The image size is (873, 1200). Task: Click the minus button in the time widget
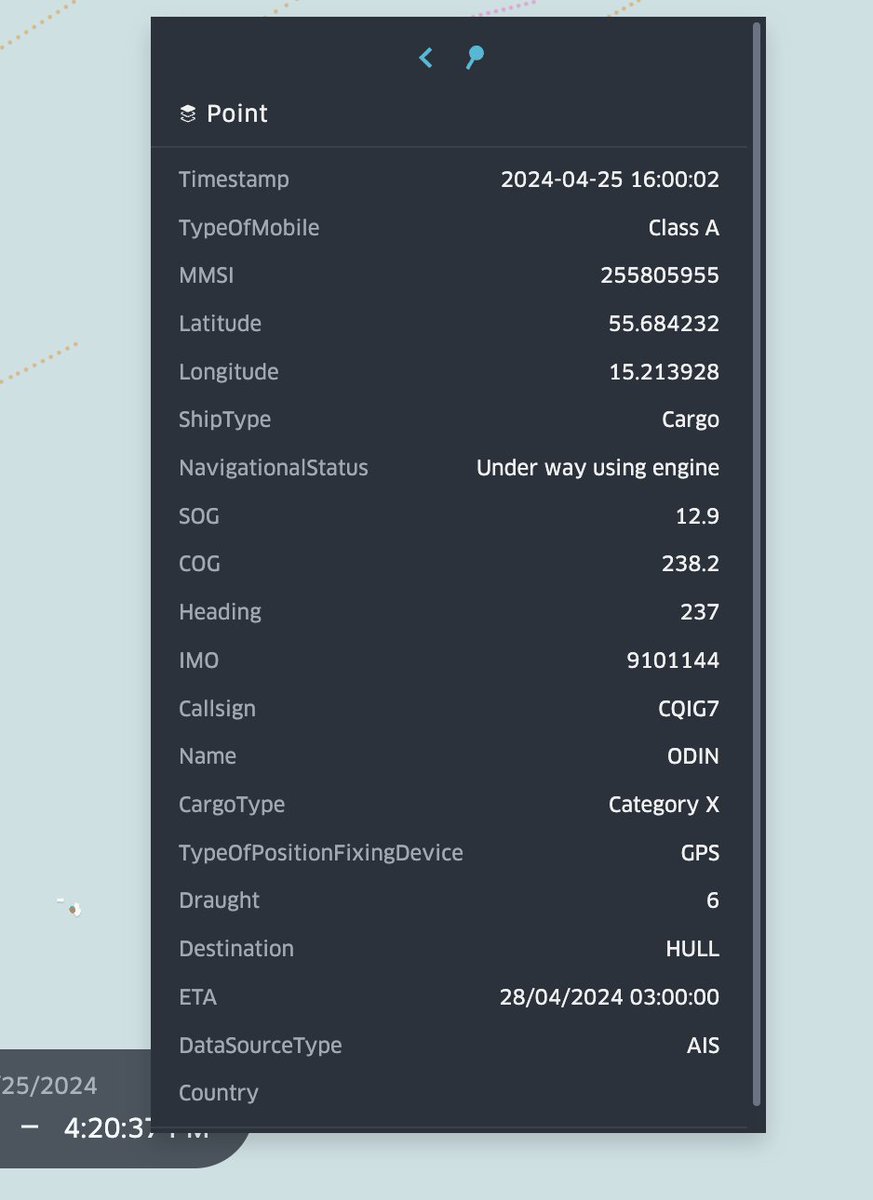pyautogui.click(x=30, y=1127)
